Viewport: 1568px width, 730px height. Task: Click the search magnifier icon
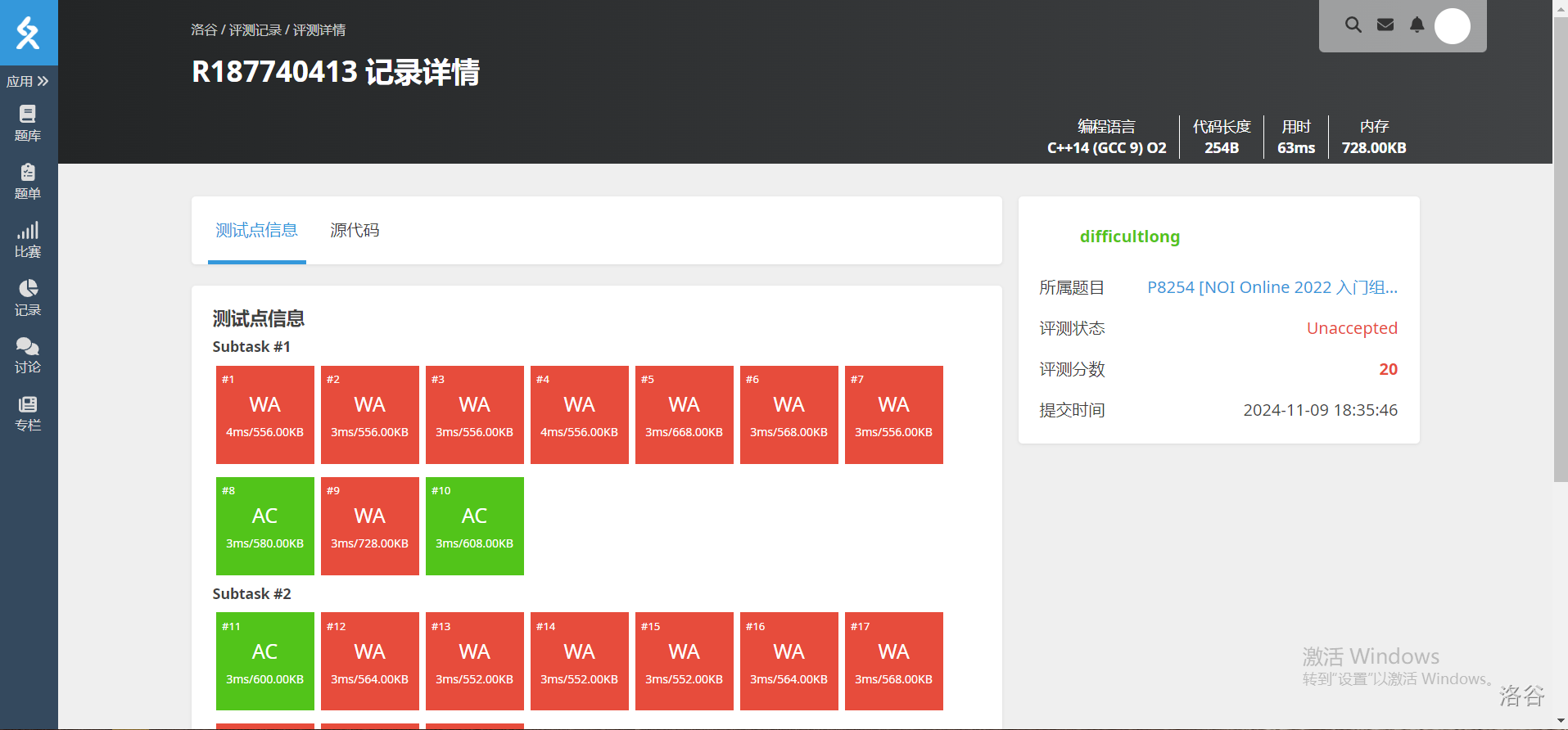[1353, 25]
